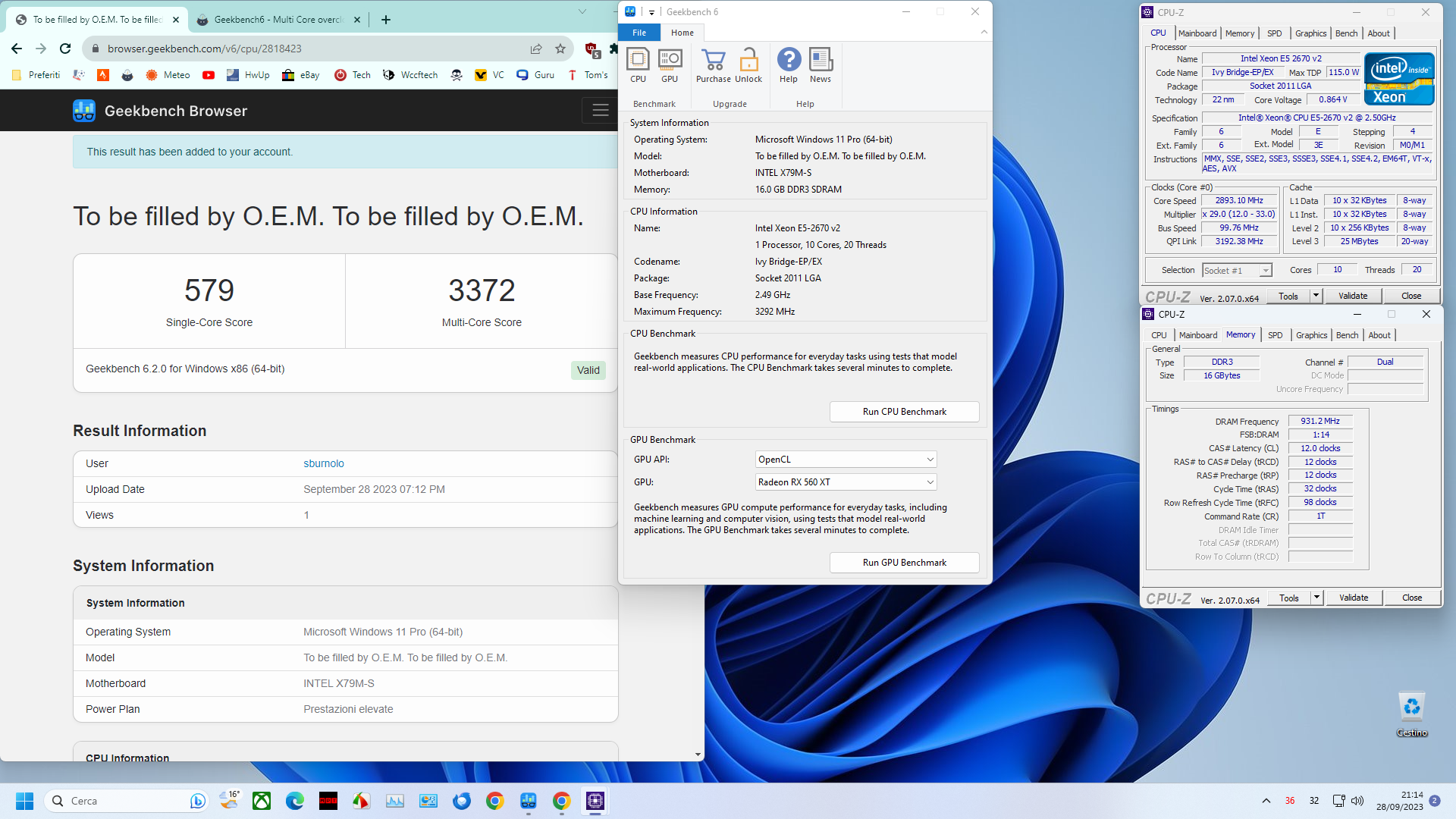Open Geekbench quick access toolbar dropdown
Screen dimensions: 1456x819
click(651, 12)
